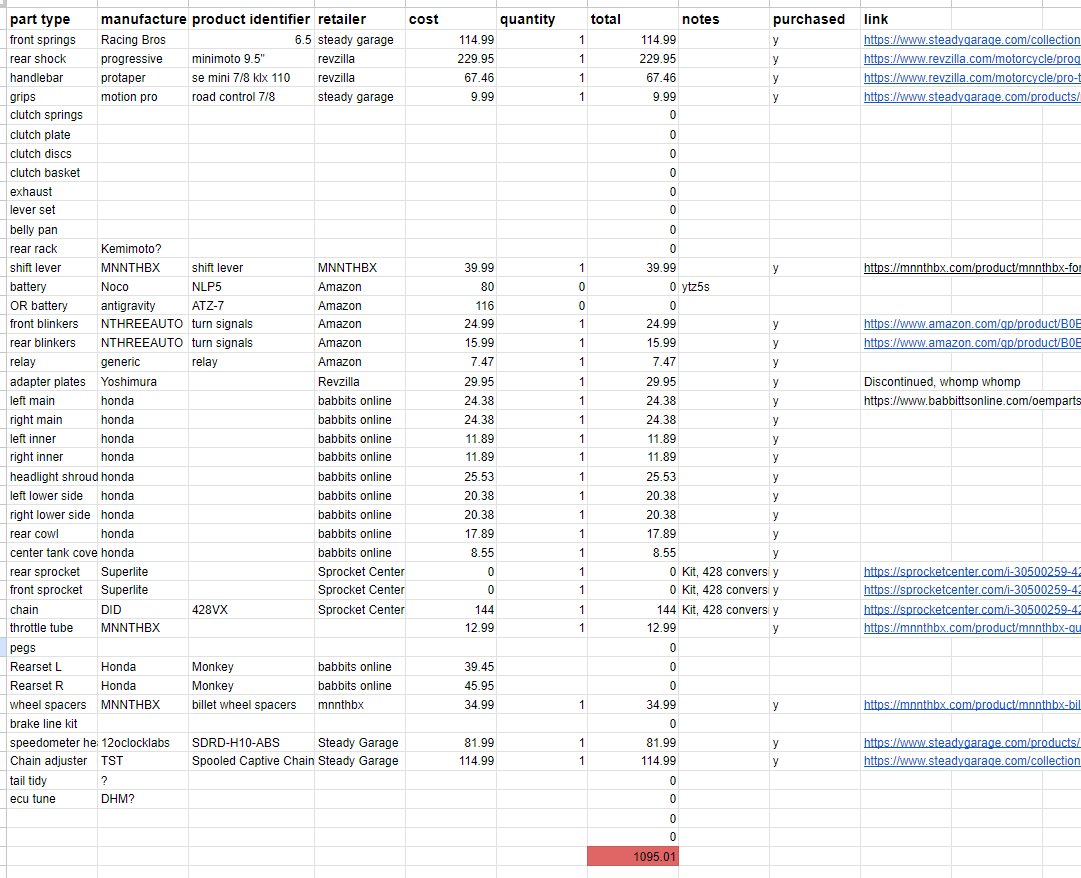Follow the handlebar row revzilla link
The image size is (1081, 878).
pos(972,78)
